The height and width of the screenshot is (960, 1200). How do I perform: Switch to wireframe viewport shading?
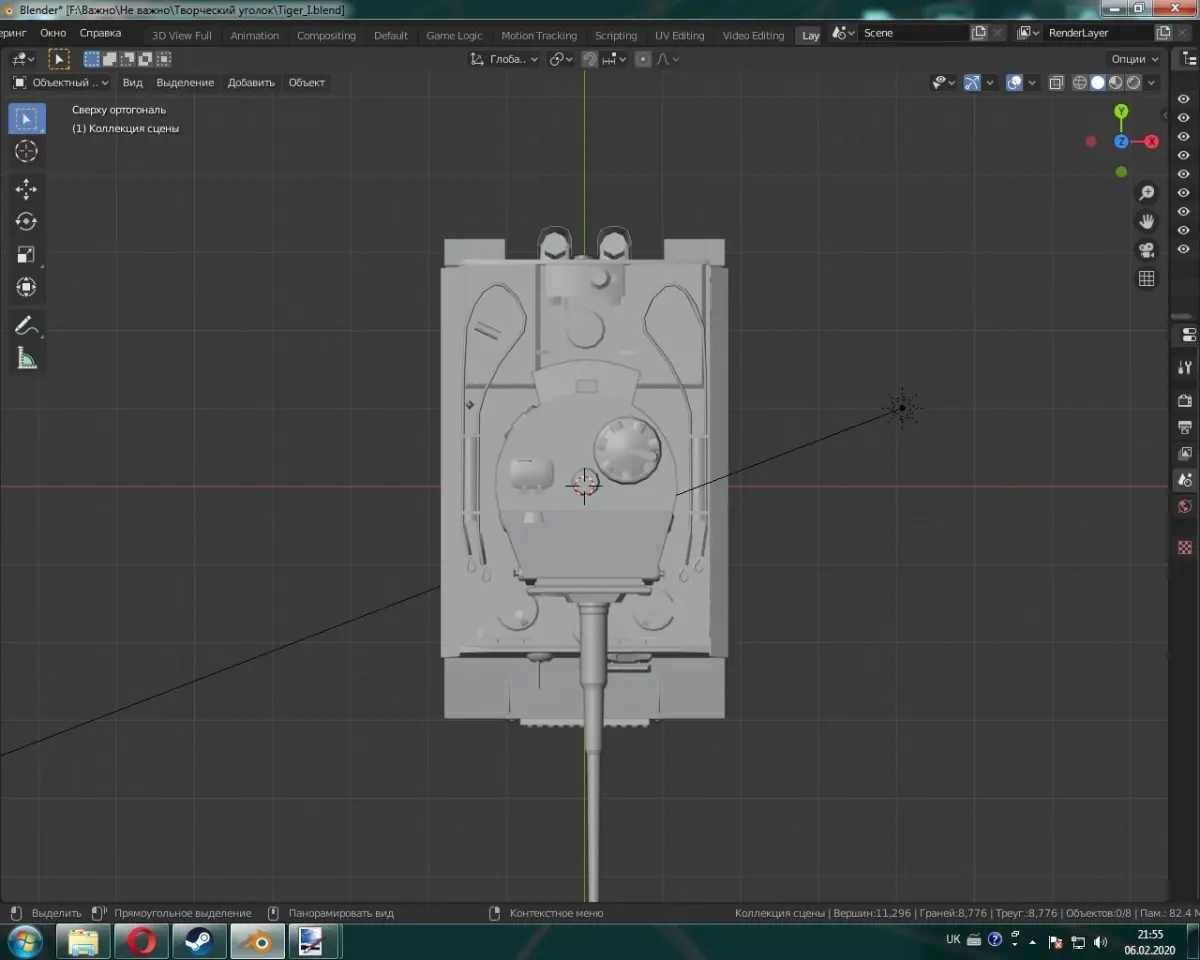(1080, 83)
